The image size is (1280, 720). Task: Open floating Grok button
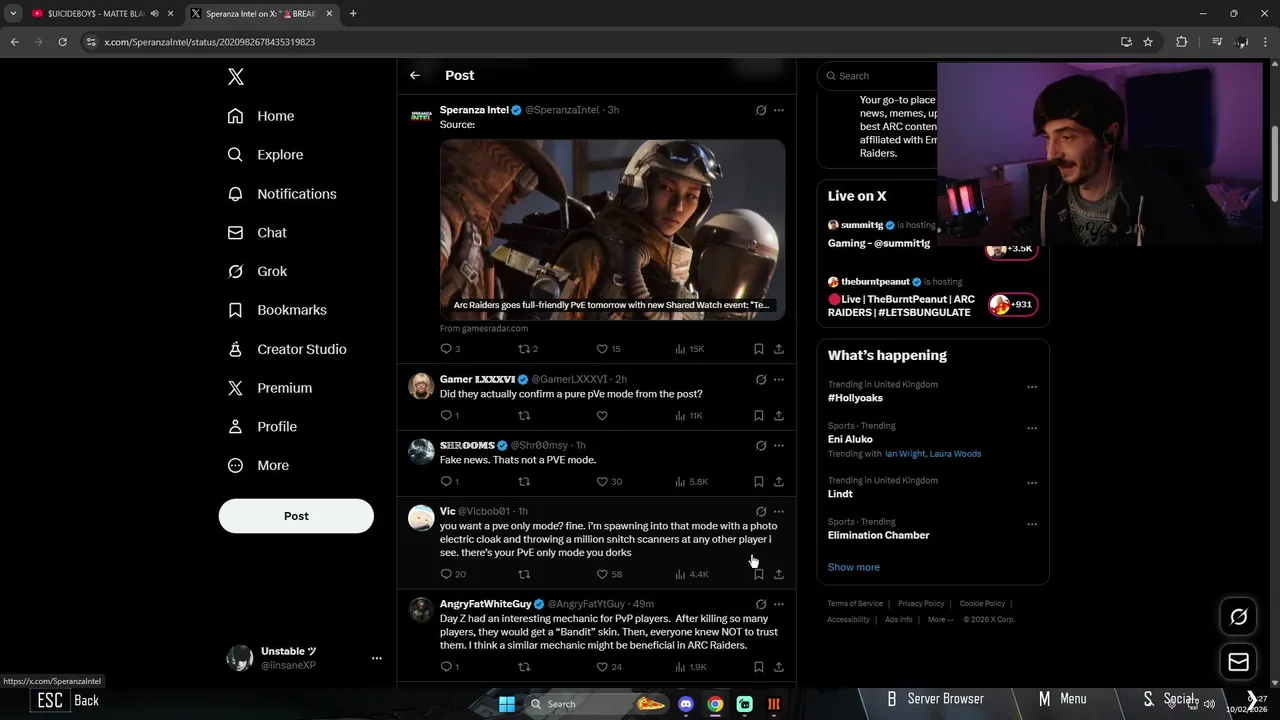coord(1238,617)
